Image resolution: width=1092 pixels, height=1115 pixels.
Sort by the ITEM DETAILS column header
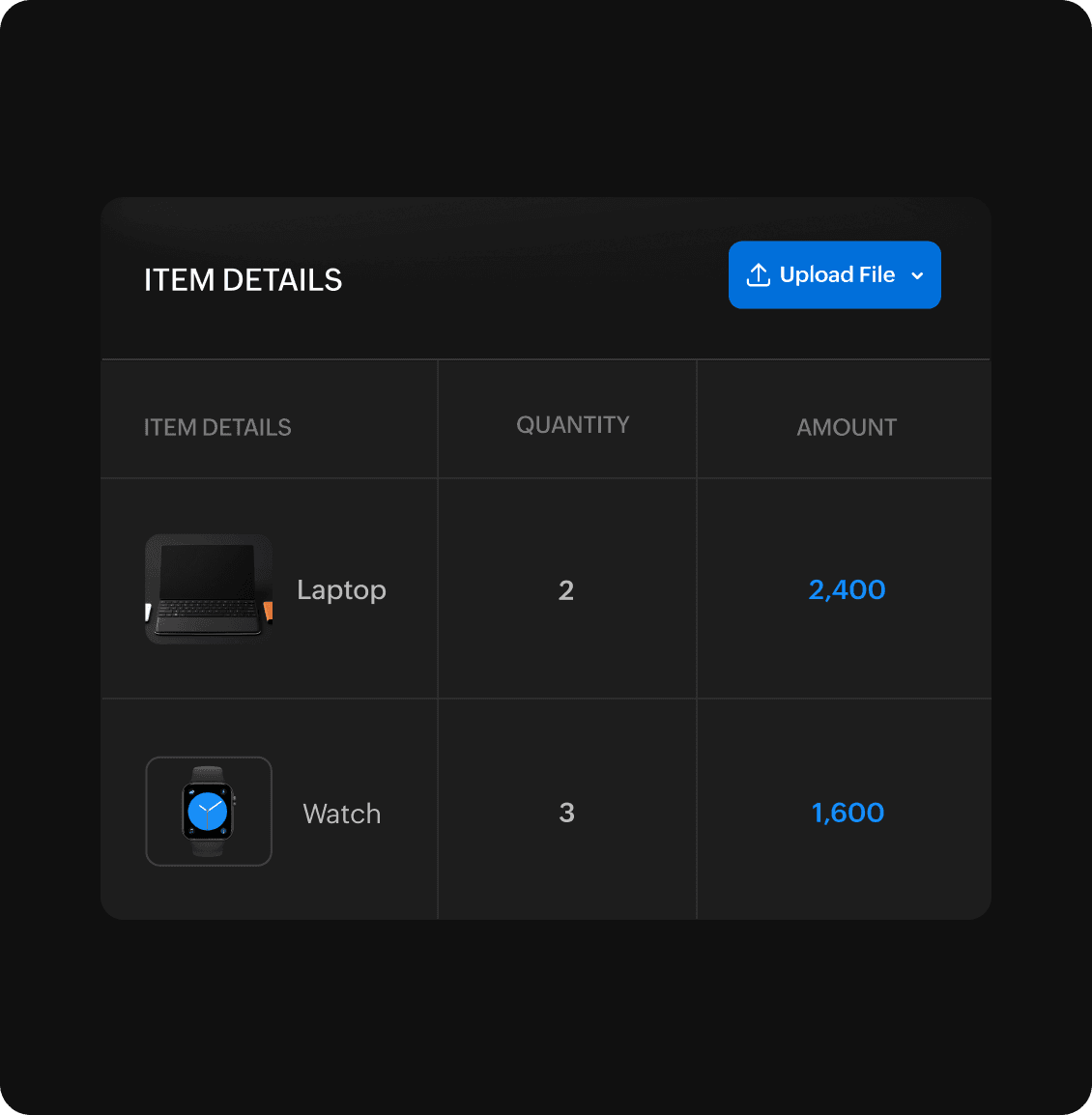click(217, 427)
